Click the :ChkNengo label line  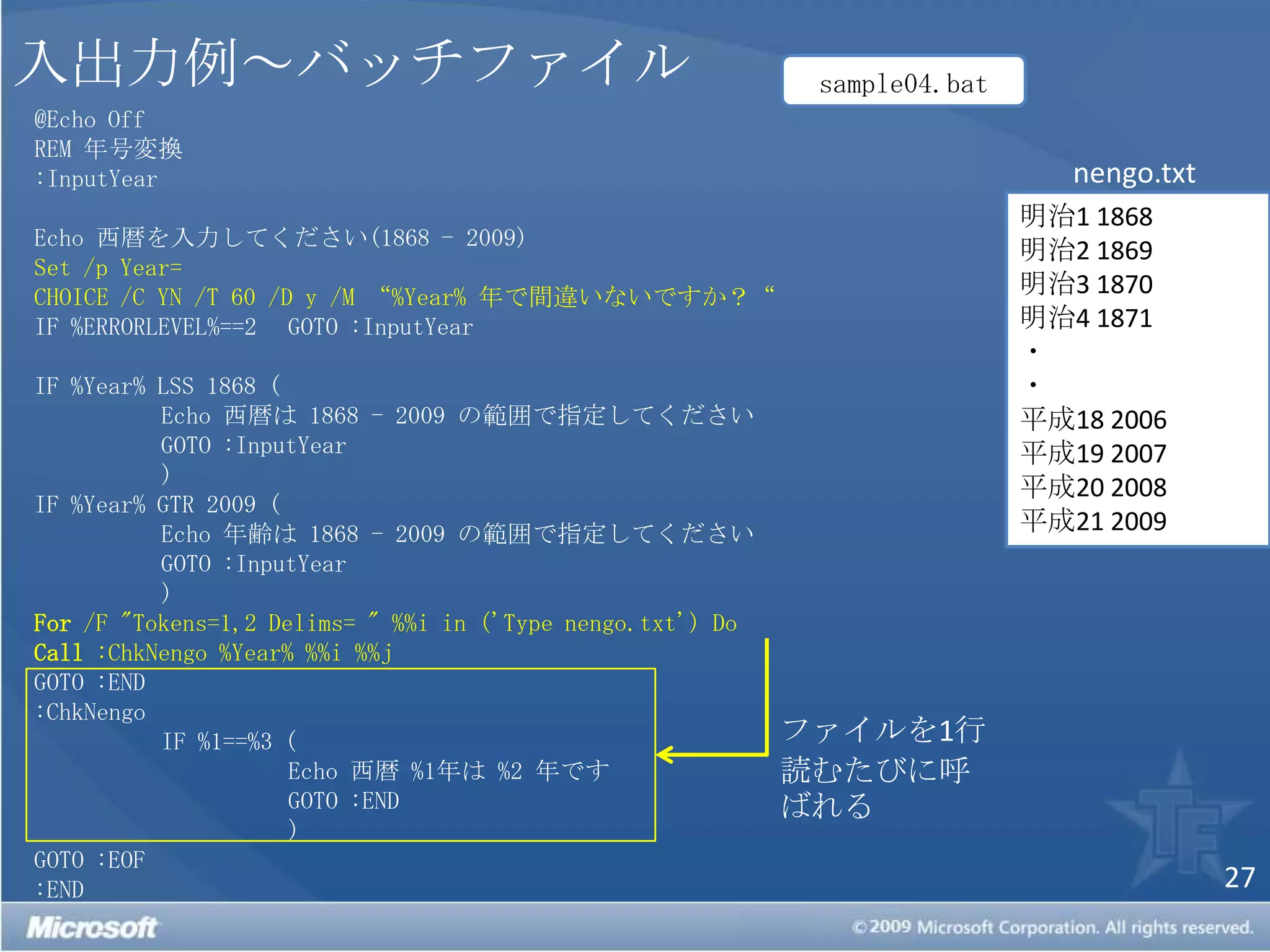click(x=90, y=712)
